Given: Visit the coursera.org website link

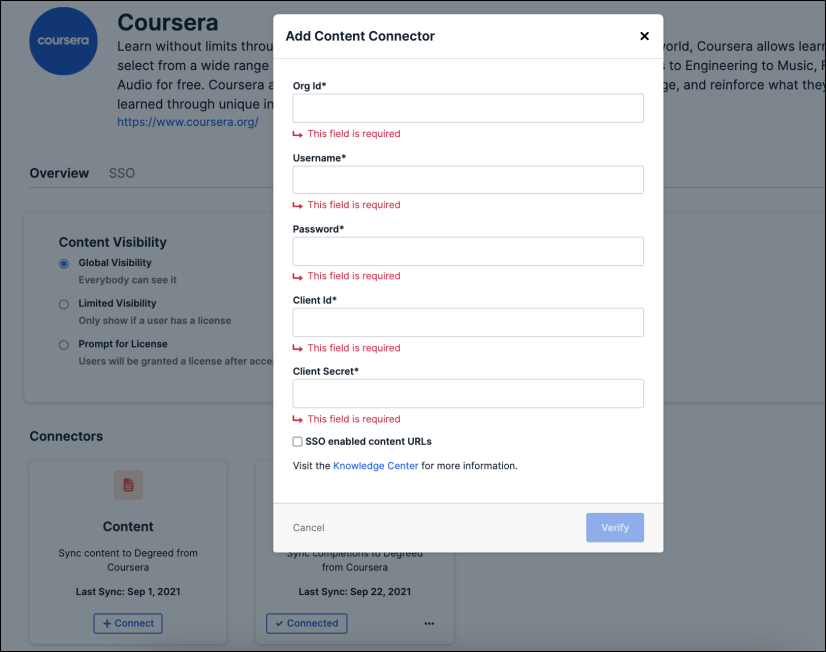Looking at the screenshot, I should (188, 122).
